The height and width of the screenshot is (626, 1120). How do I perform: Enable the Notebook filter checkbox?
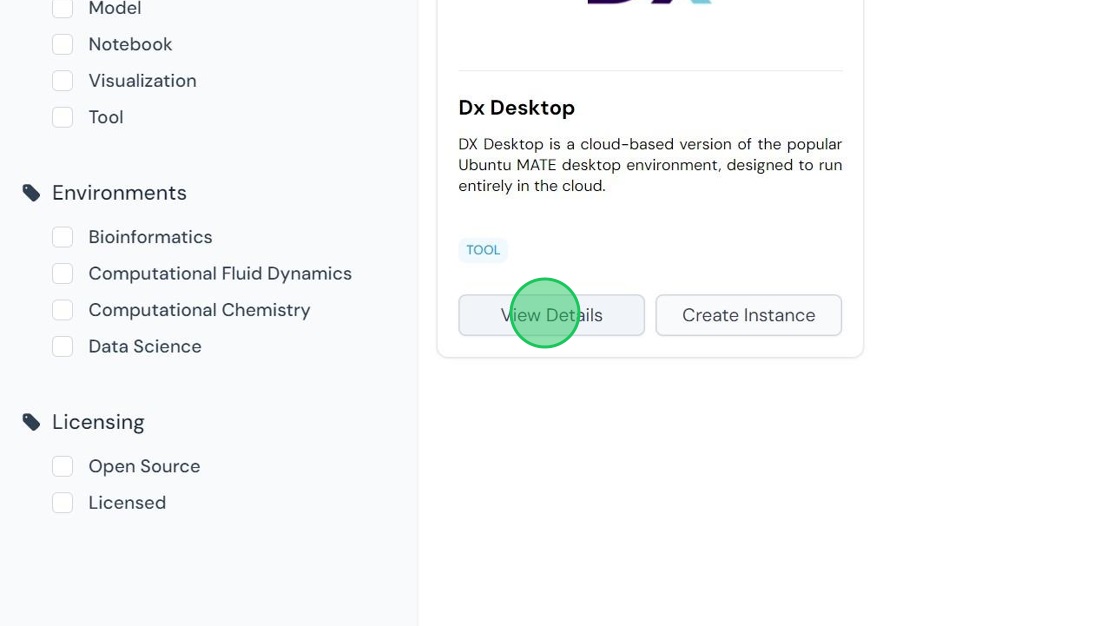pyautogui.click(x=62, y=44)
